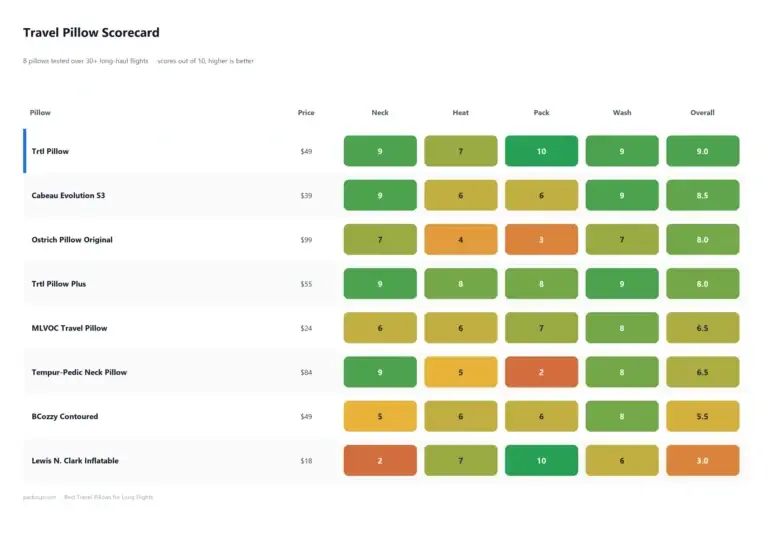Select the Ostrich Pillow Original $99 price

click(x=306, y=240)
